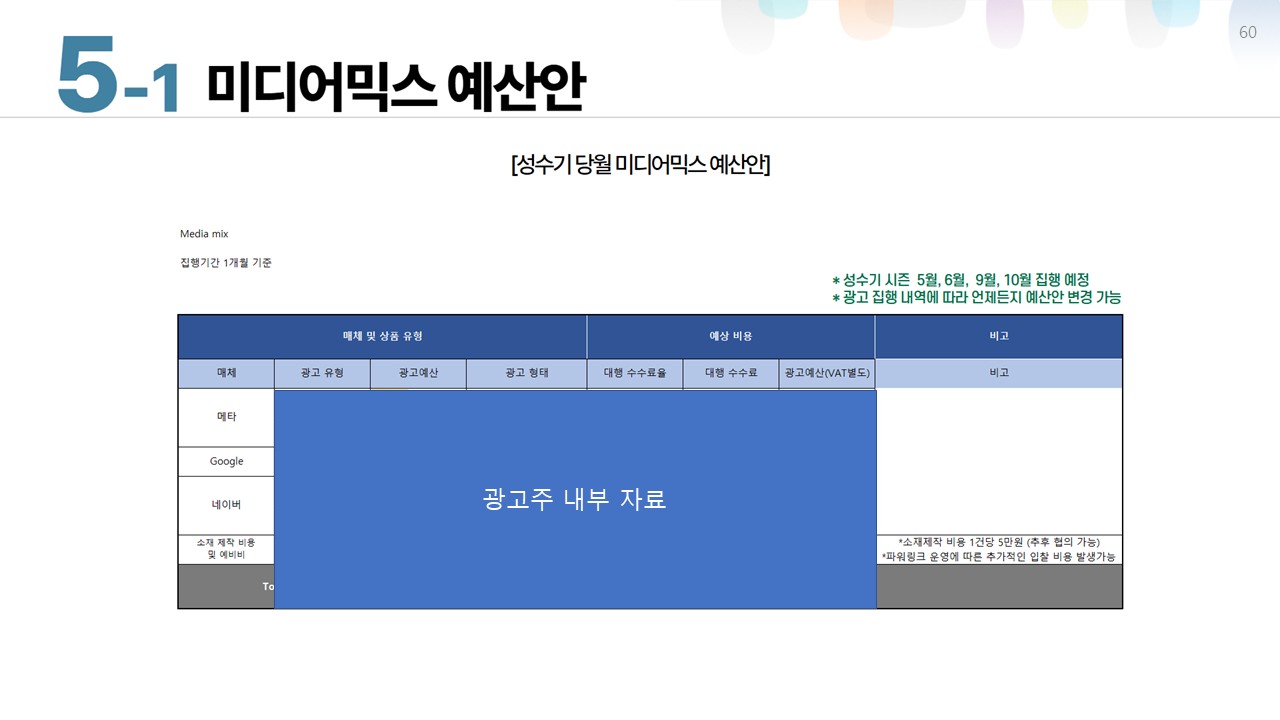Select the 대행 수수료율 column header
Image resolution: width=1280 pixels, height=720 pixels.
[634, 373]
